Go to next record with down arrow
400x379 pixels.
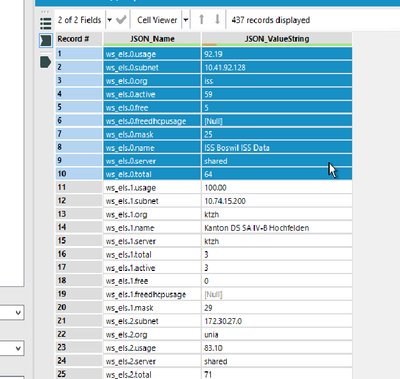tap(217, 20)
